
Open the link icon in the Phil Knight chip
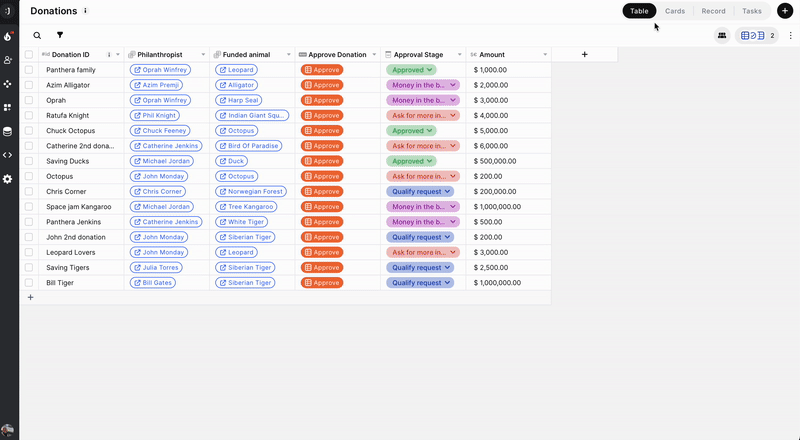pyautogui.click(x=137, y=116)
